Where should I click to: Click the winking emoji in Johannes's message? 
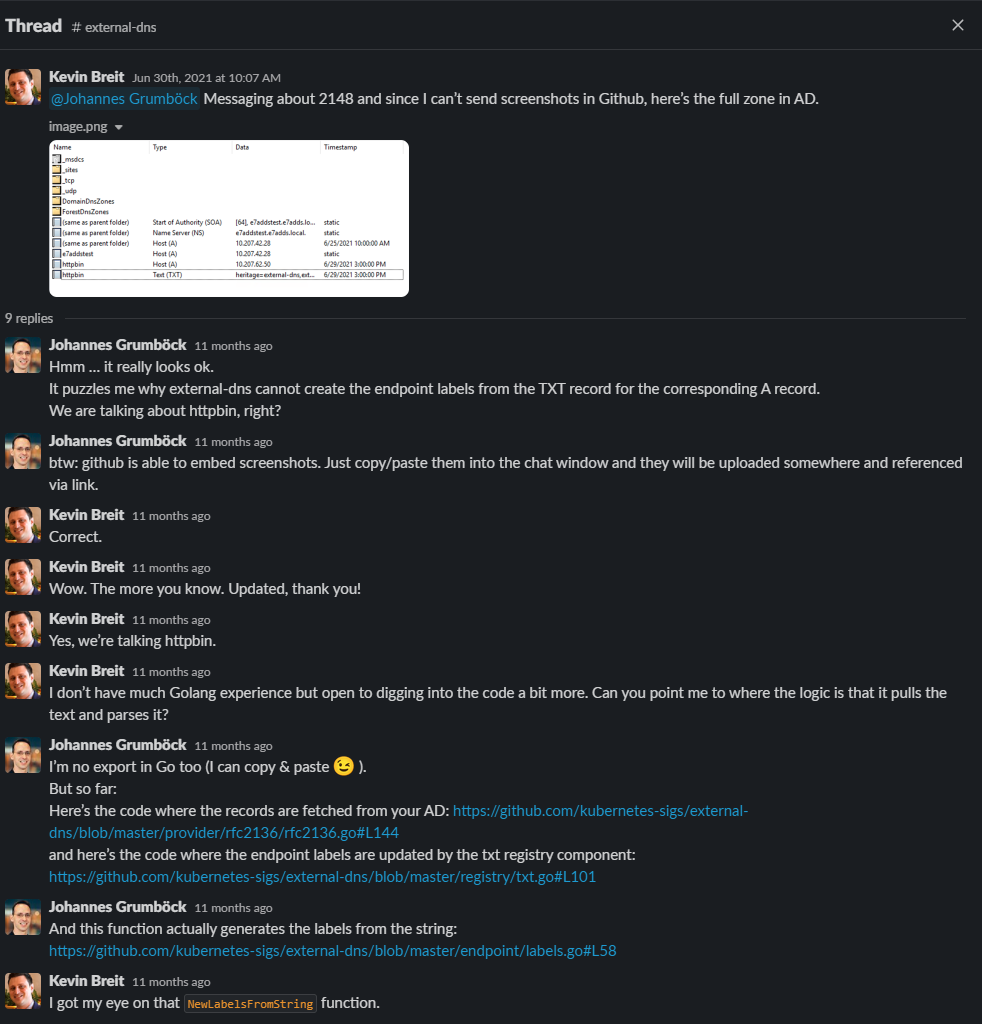point(343,766)
